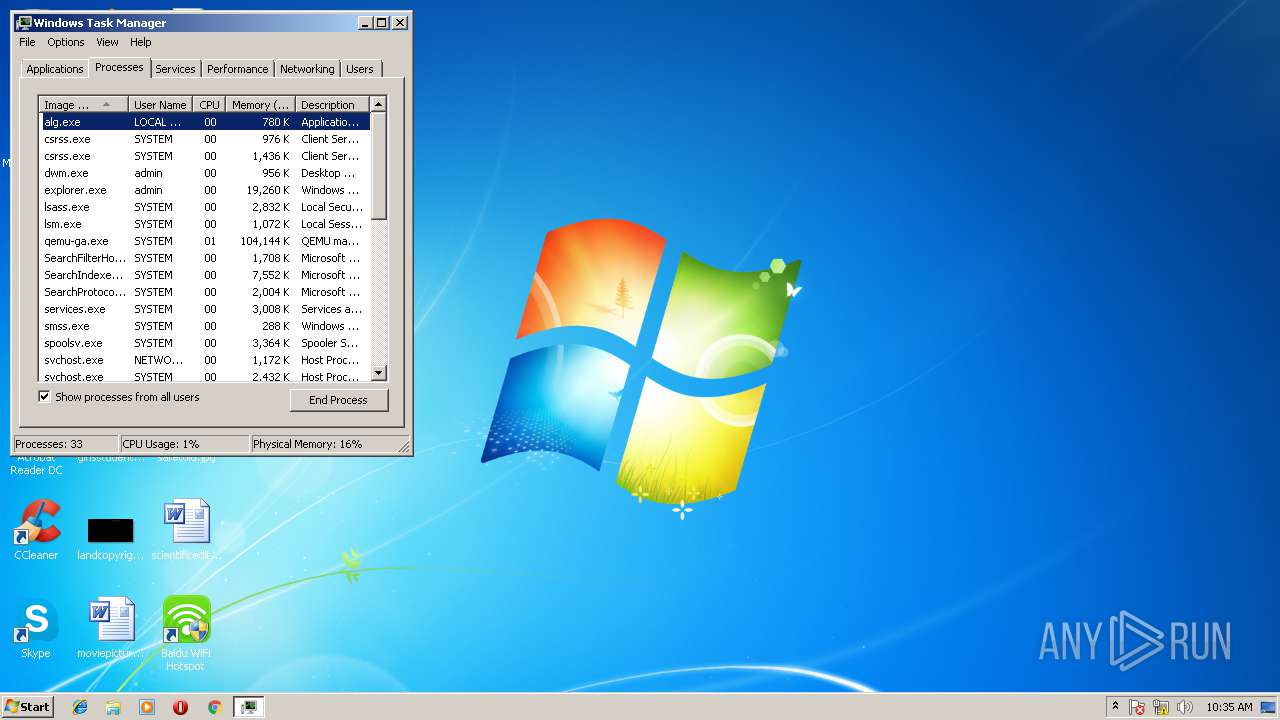
Task: Open the View menu
Action: click(x=107, y=42)
